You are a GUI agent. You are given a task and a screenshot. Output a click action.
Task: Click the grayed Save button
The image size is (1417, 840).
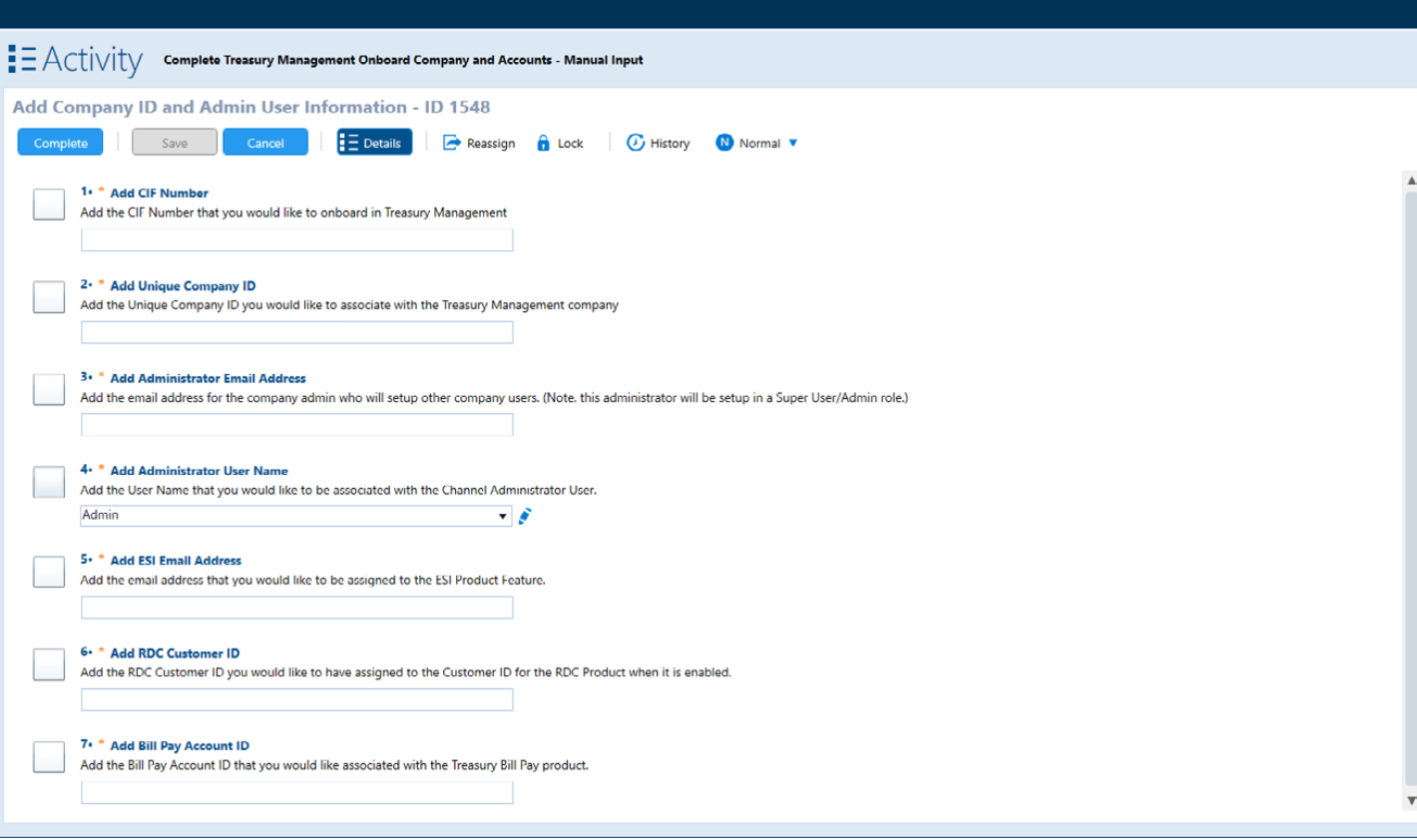coord(175,143)
